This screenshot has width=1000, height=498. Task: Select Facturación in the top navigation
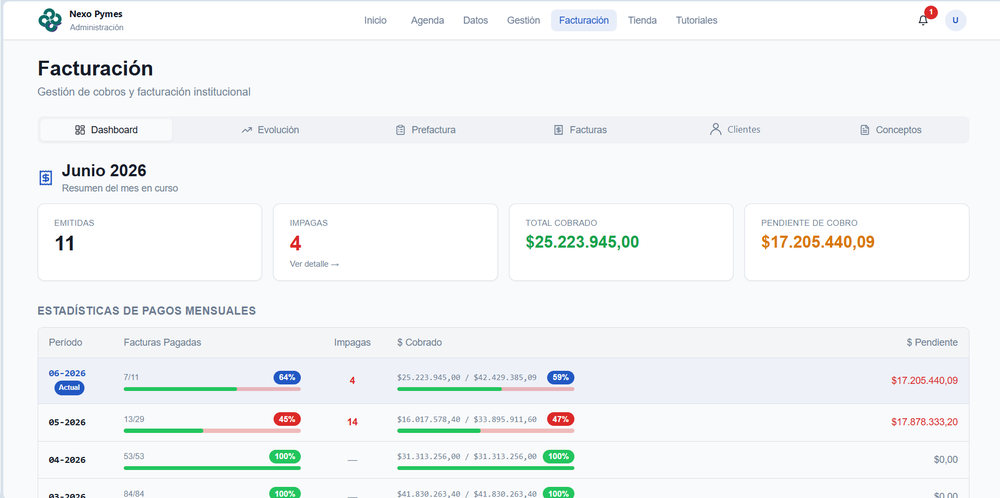(584, 20)
